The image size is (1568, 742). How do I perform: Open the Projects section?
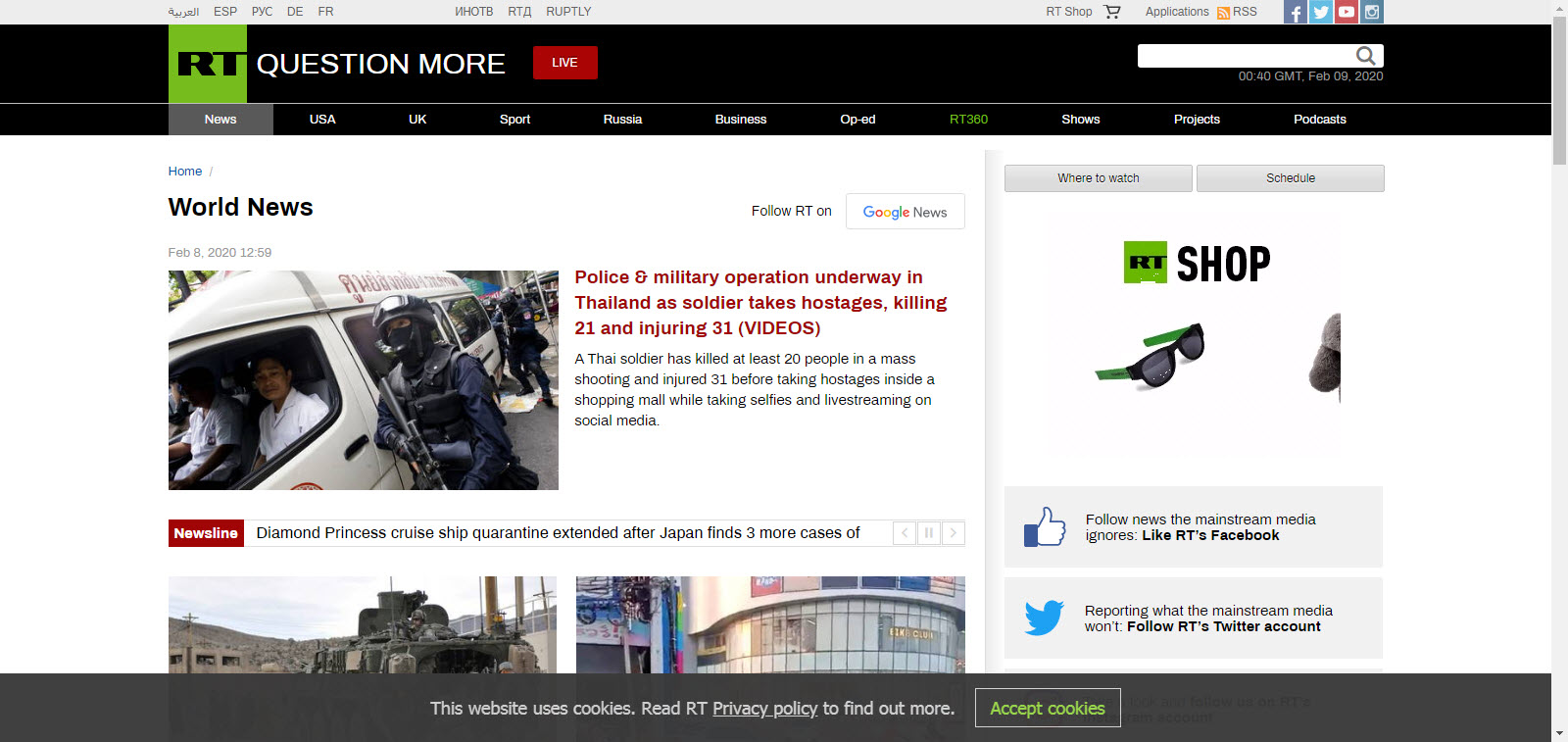click(1197, 120)
